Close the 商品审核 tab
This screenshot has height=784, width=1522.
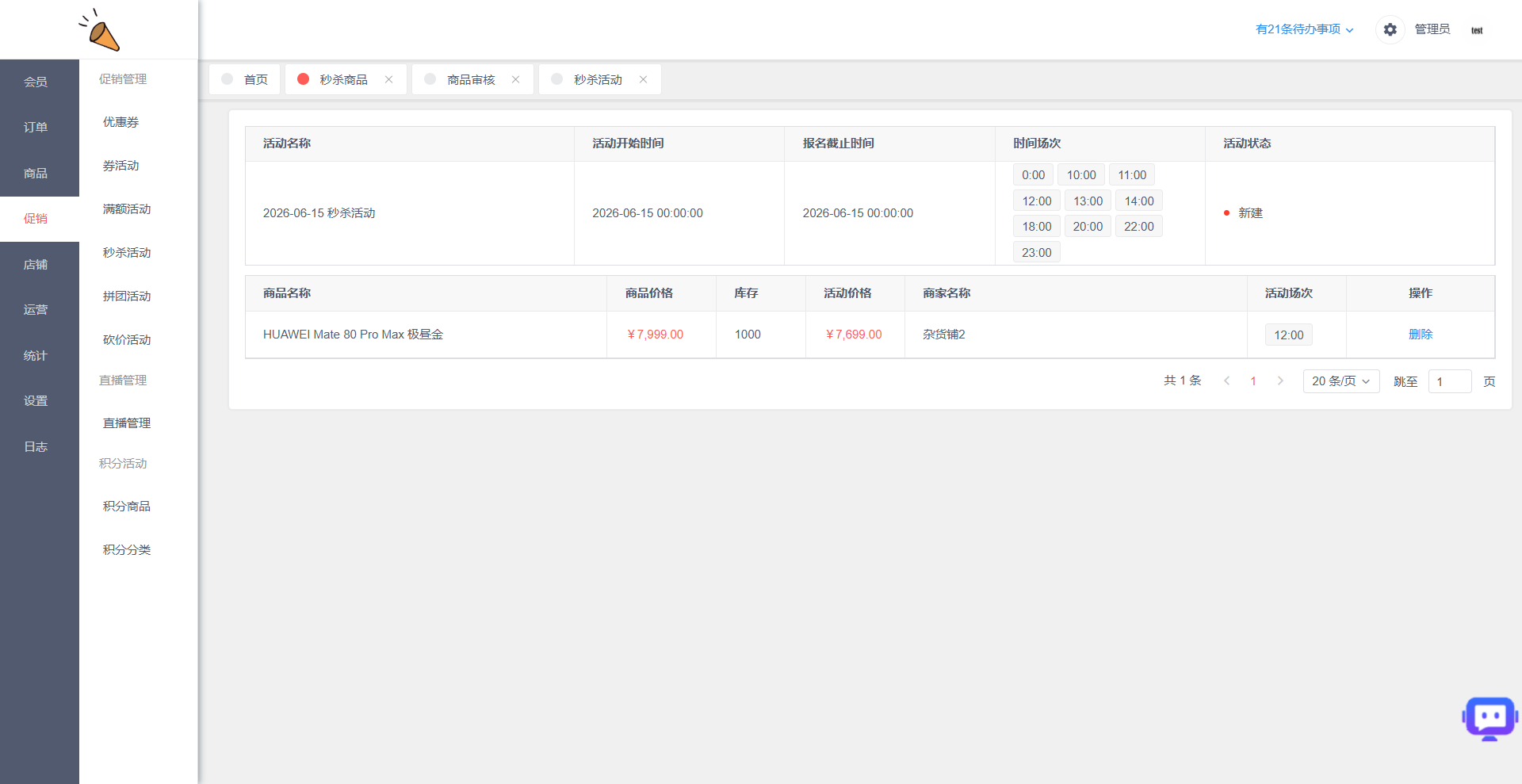pos(515,79)
